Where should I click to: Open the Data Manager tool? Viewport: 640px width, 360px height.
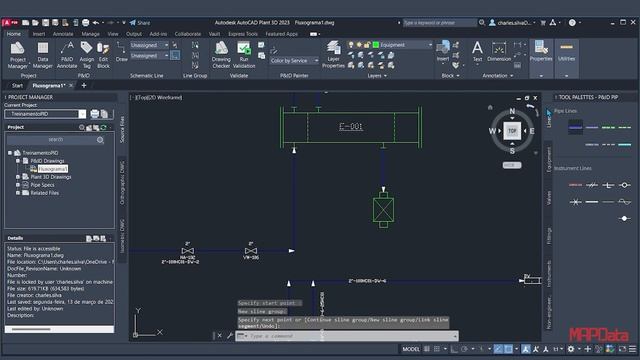42,55
